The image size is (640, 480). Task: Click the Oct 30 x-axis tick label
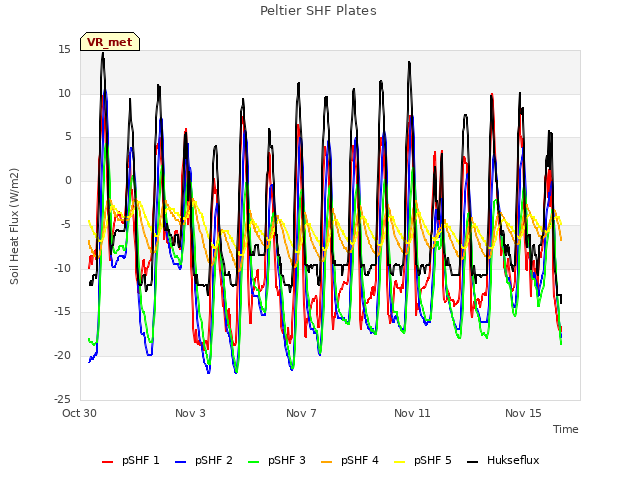(x=79, y=413)
